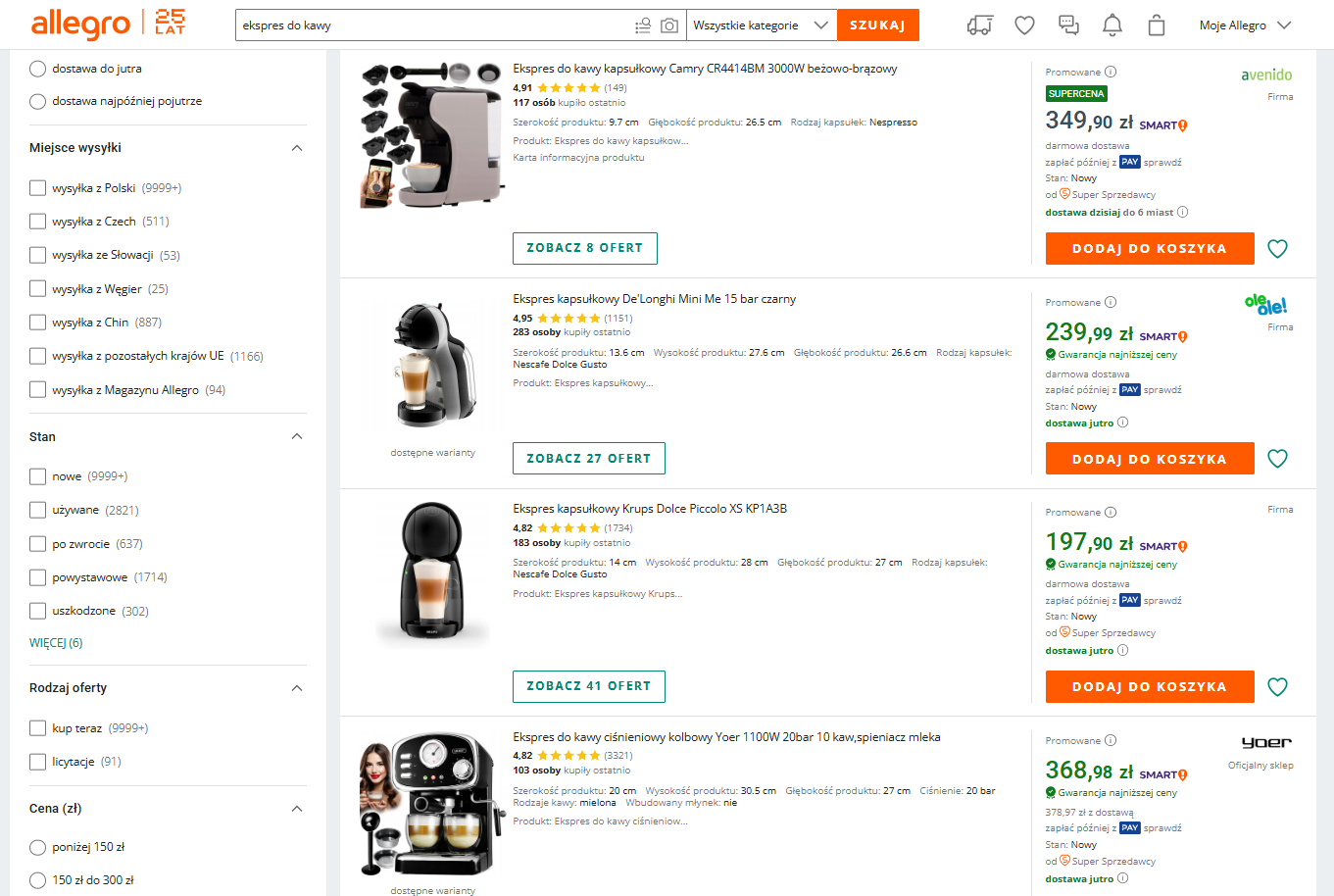Open the messages chat icon
This screenshot has height=896, width=1334.
click(x=1068, y=25)
